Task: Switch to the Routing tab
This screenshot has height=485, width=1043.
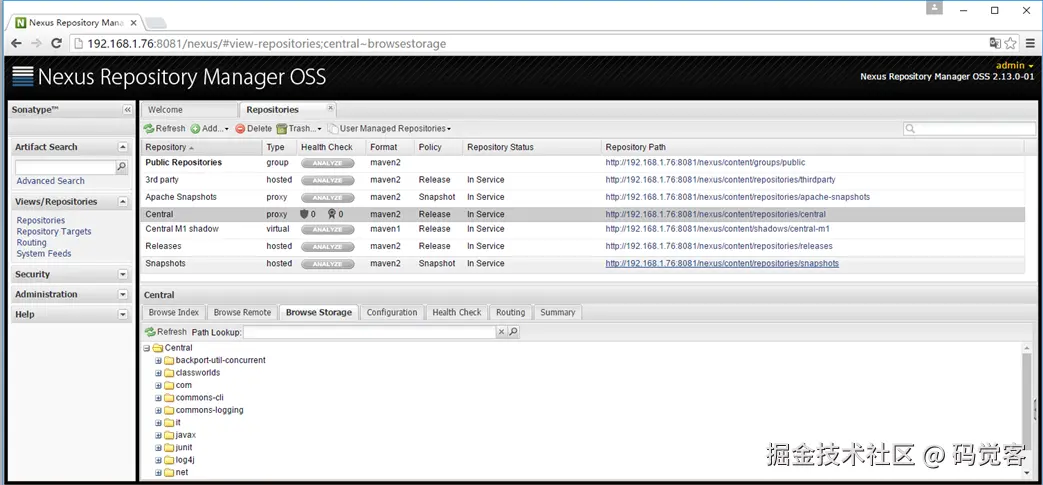Action: 510,312
